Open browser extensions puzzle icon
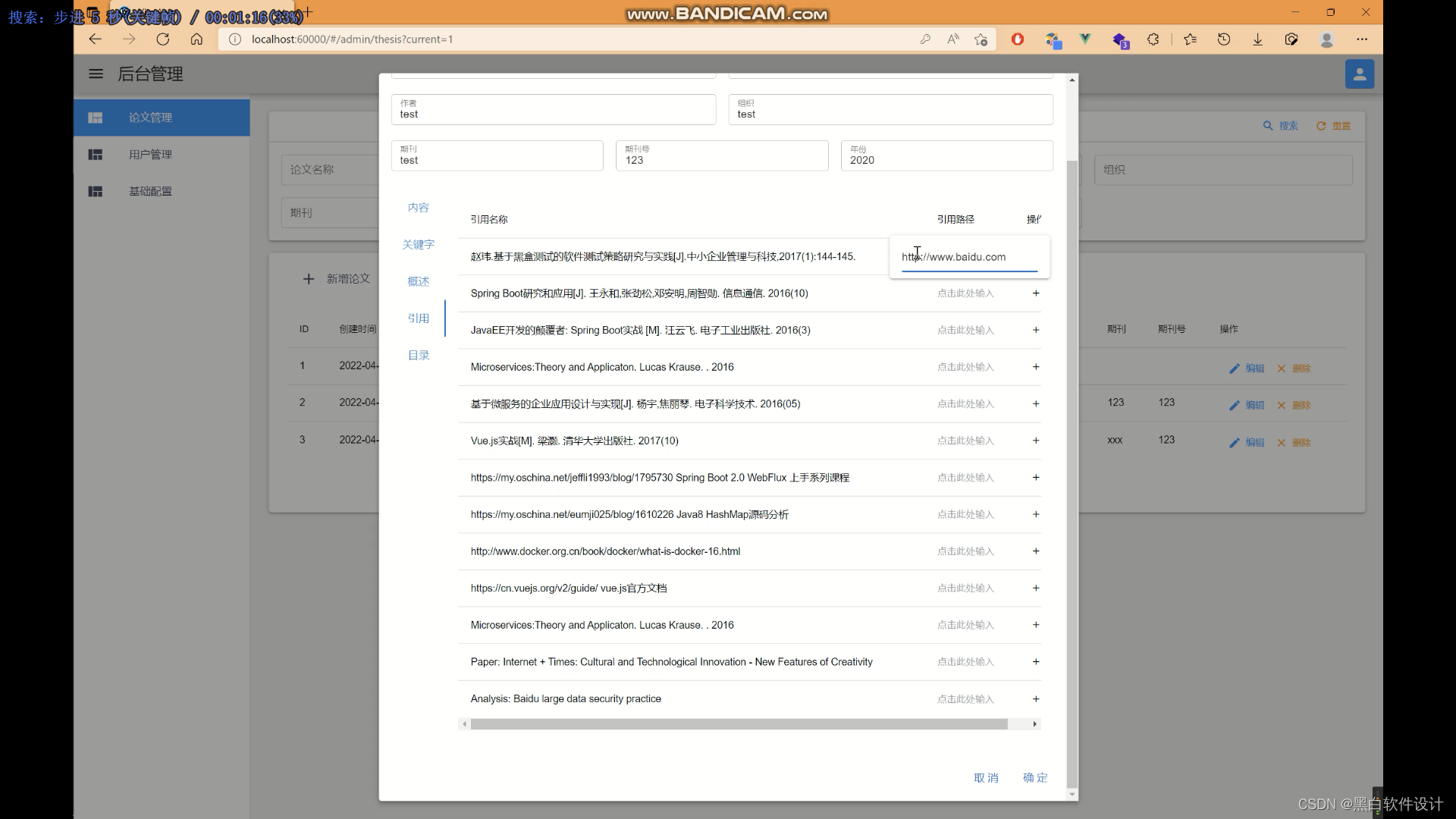 click(1153, 39)
